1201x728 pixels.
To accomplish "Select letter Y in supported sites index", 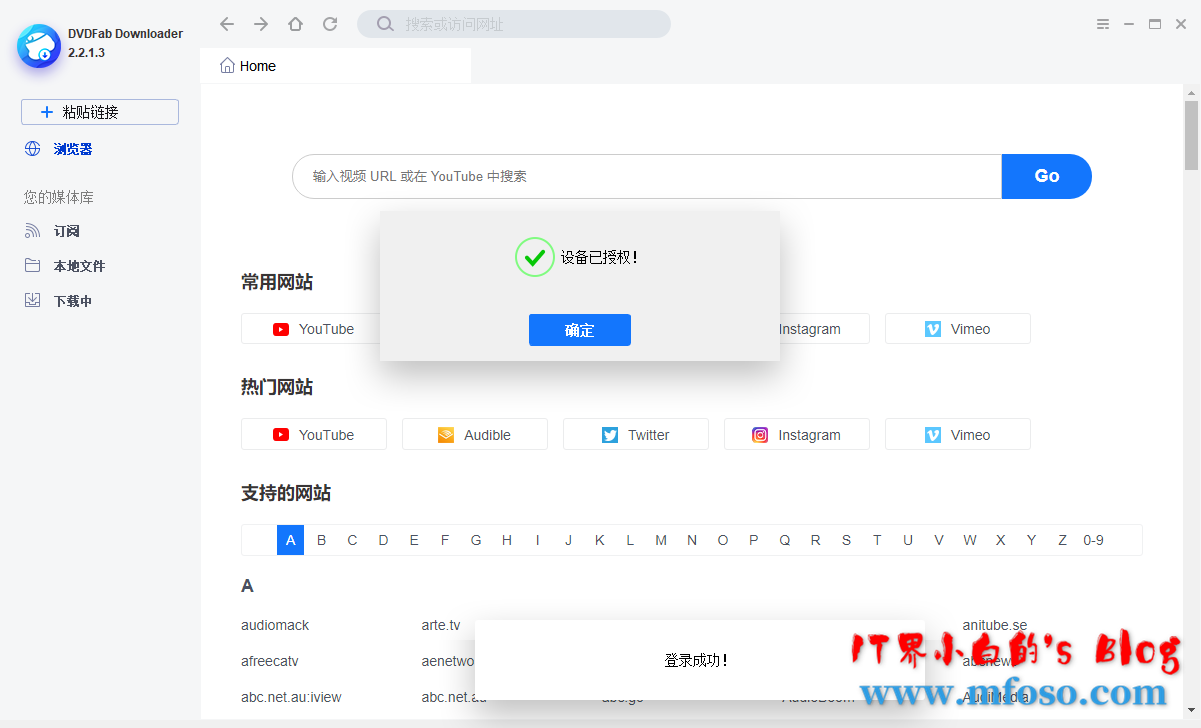I will [1031, 540].
